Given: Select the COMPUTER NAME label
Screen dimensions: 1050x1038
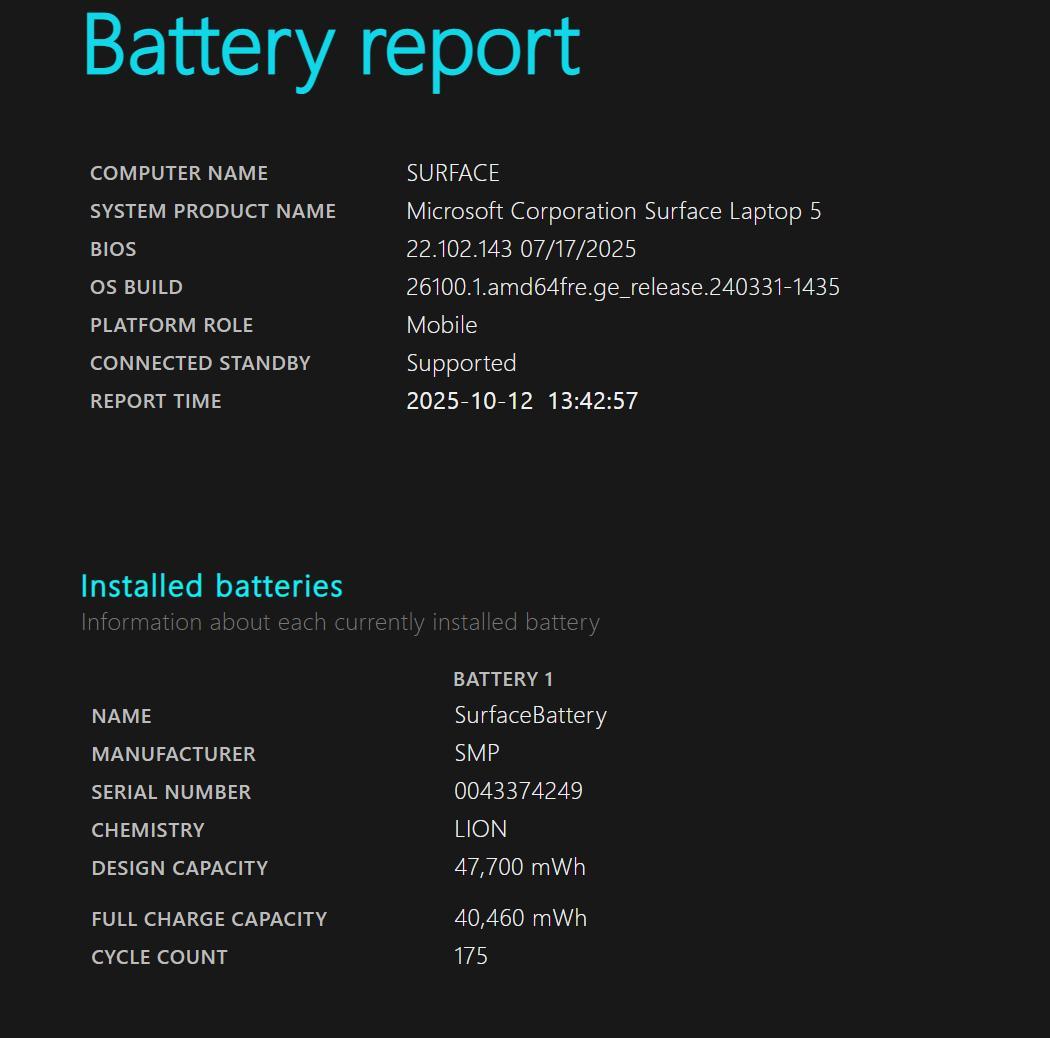Looking at the screenshot, I should 178,172.
